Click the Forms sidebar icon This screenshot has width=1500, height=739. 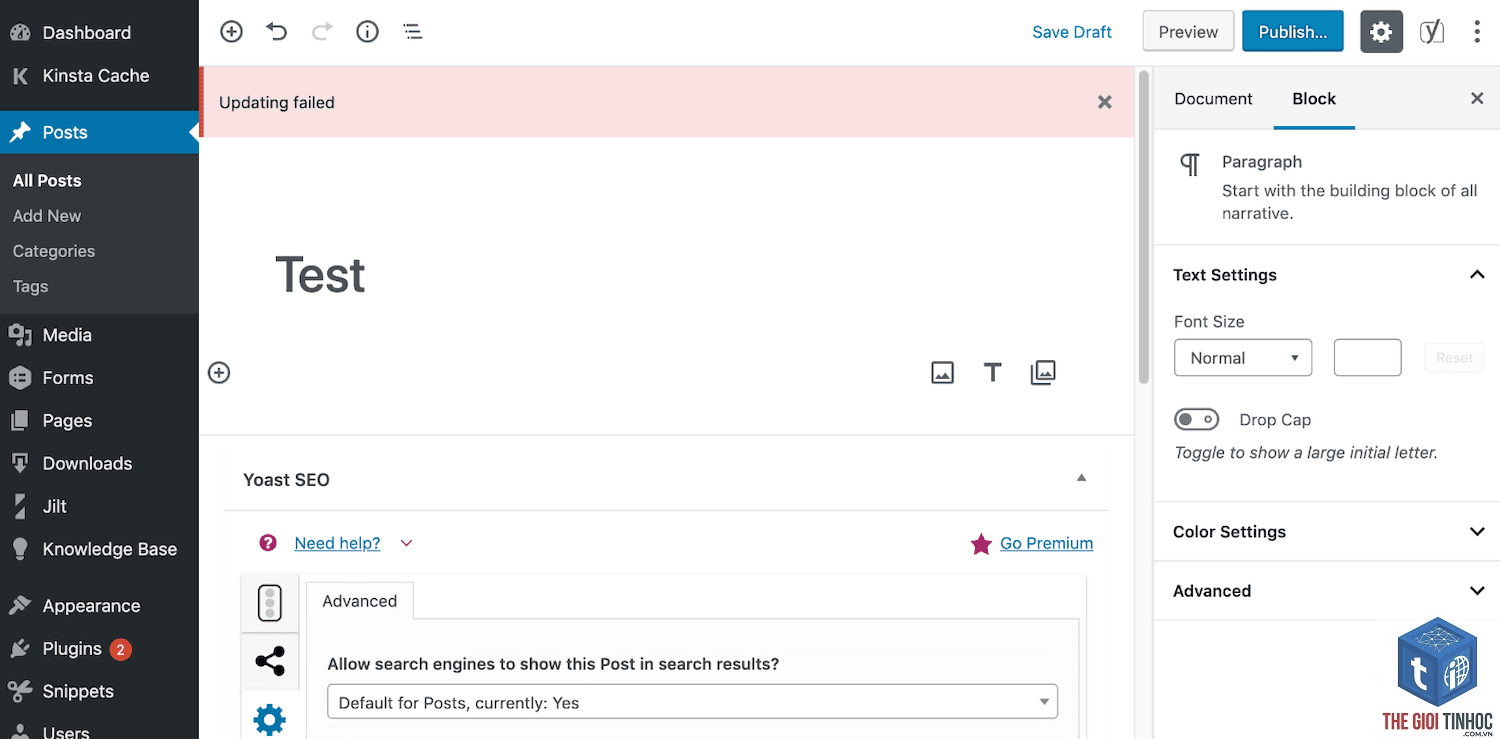click(20, 378)
